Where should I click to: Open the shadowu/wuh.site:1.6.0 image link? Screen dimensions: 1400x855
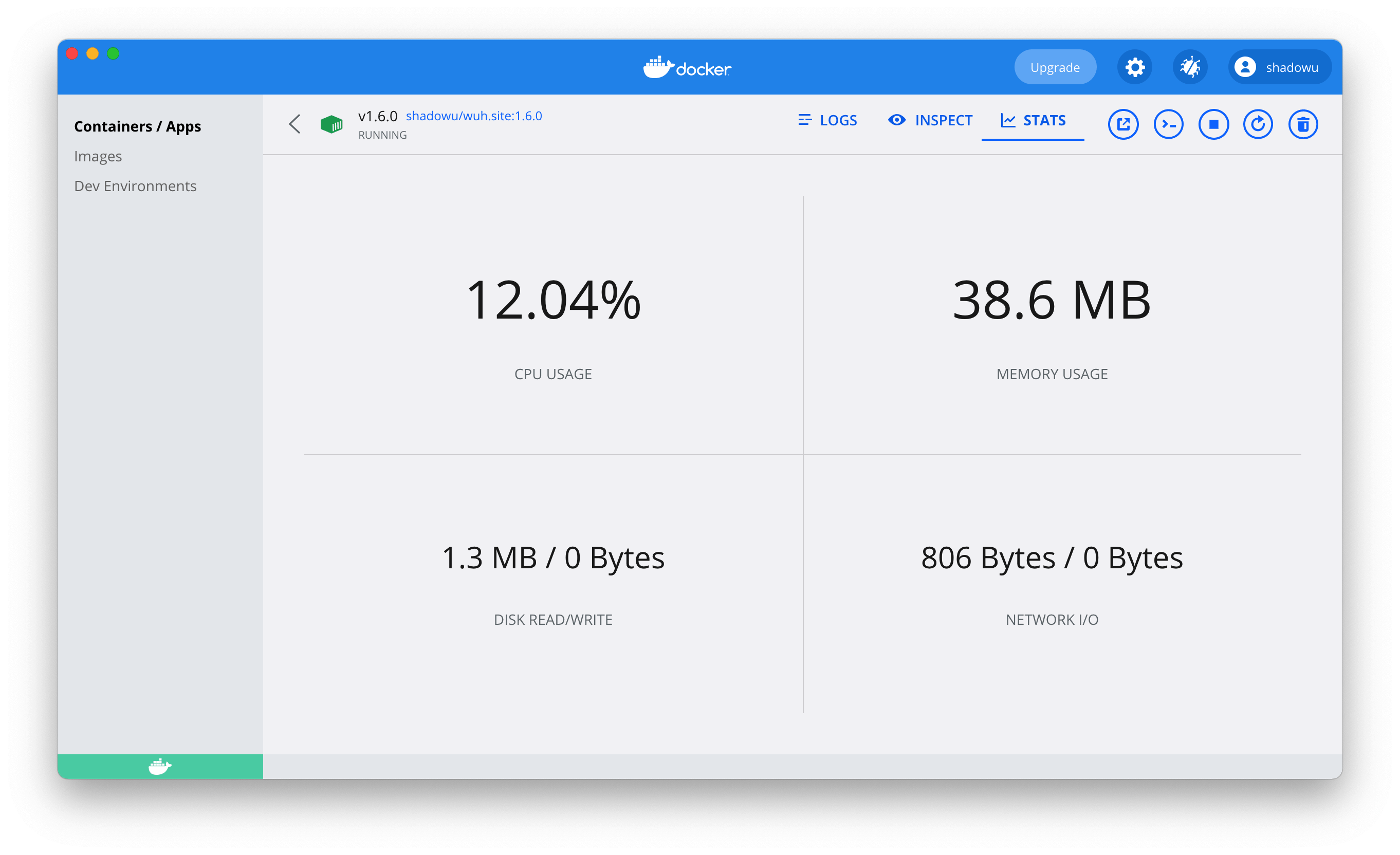[474, 116]
